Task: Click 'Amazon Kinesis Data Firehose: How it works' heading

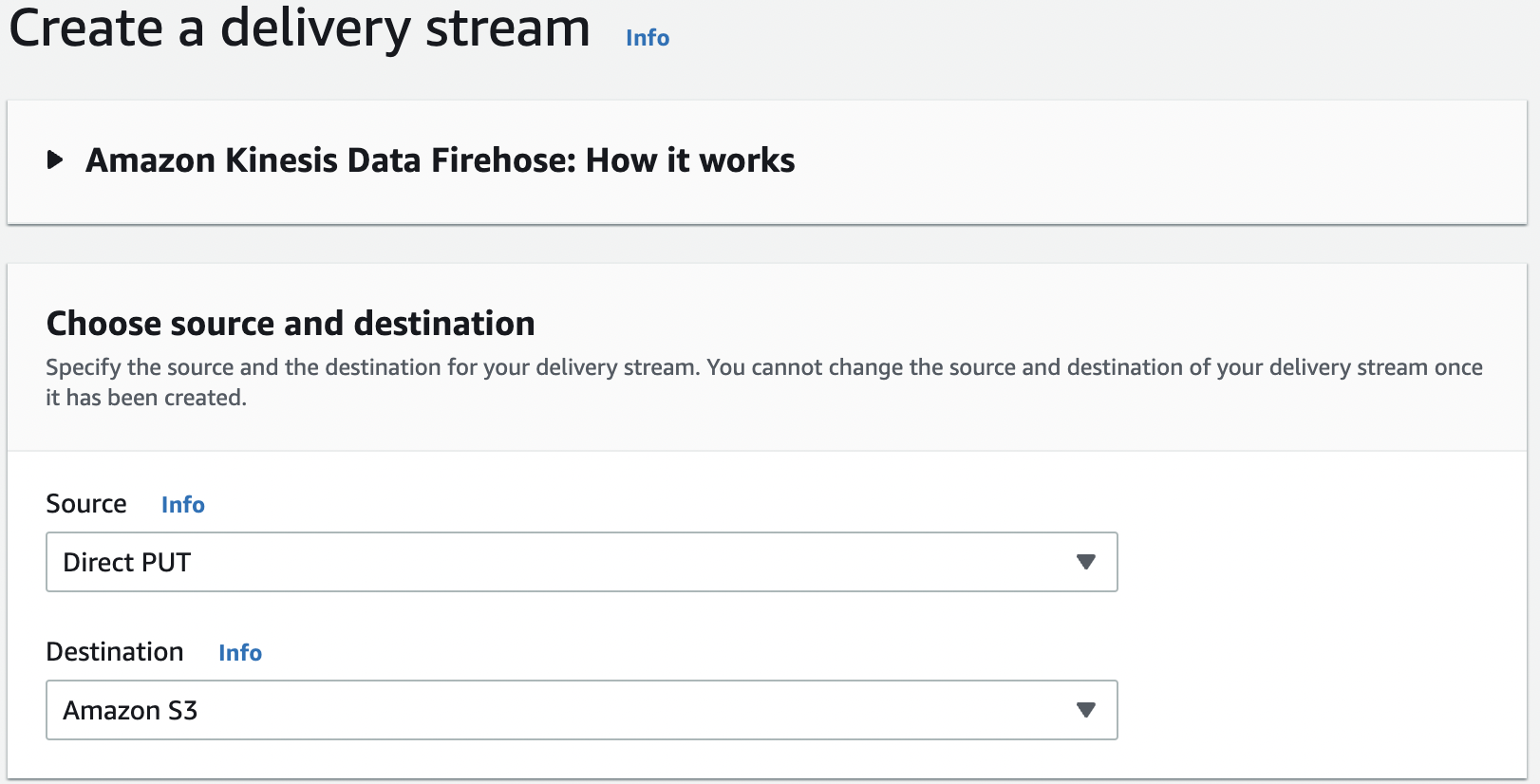Action: pyautogui.click(x=440, y=160)
